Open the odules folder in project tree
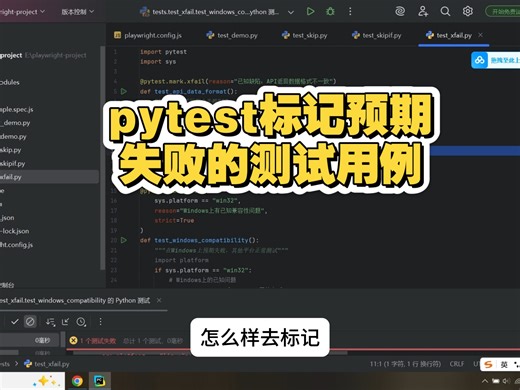 (x=10, y=82)
